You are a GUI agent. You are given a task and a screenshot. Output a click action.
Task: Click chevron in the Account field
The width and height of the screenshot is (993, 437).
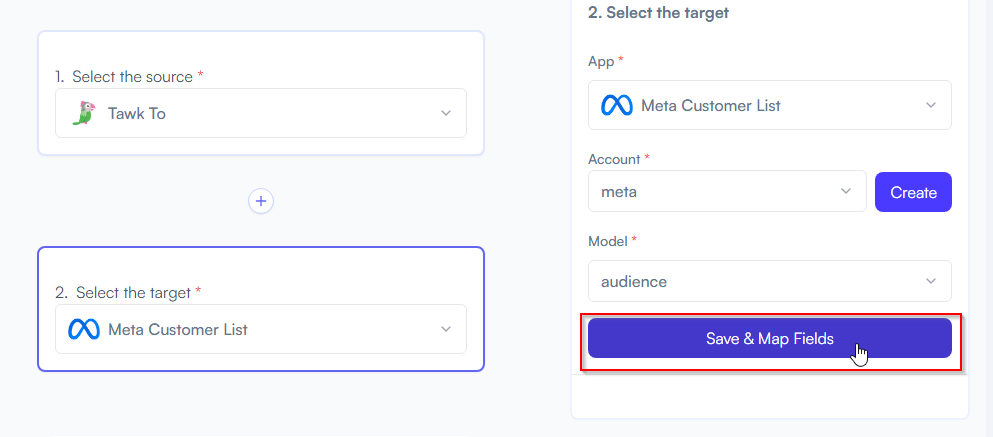(x=845, y=191)
